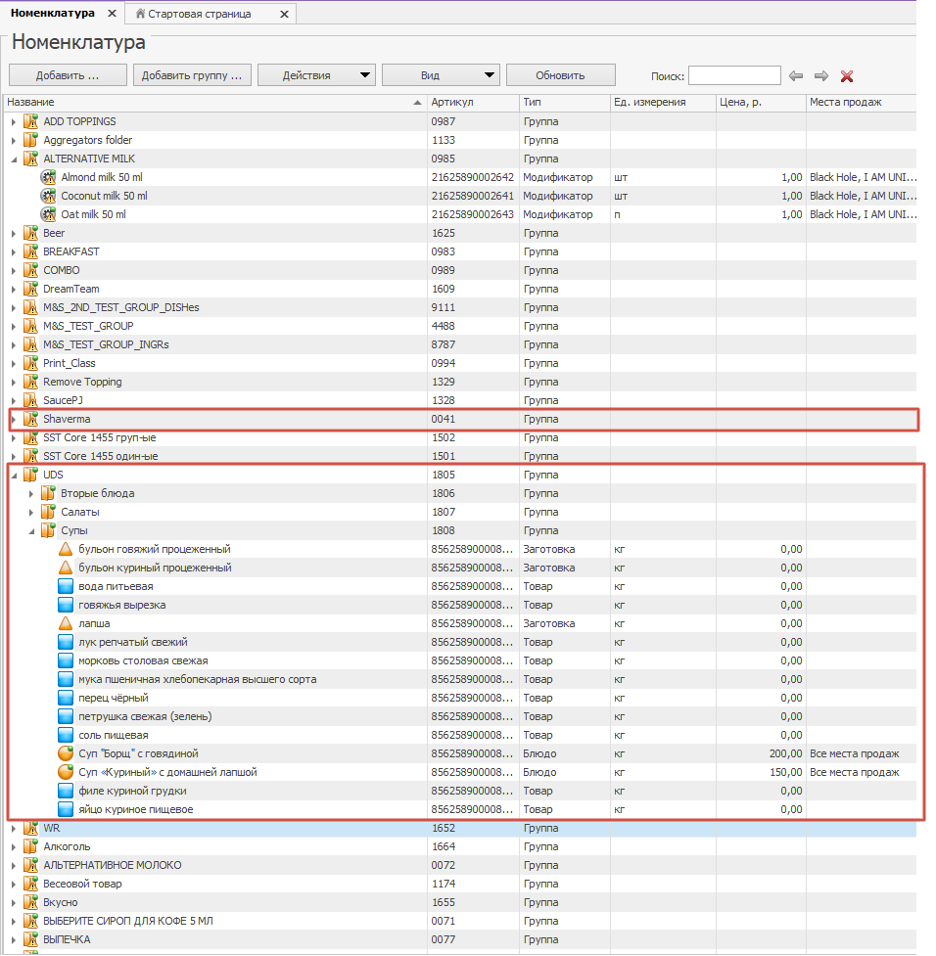Click the бульон говяжий процеженный triangle icon
The height and width of the screenshot is (956, 936).
(x=65, y=549)
